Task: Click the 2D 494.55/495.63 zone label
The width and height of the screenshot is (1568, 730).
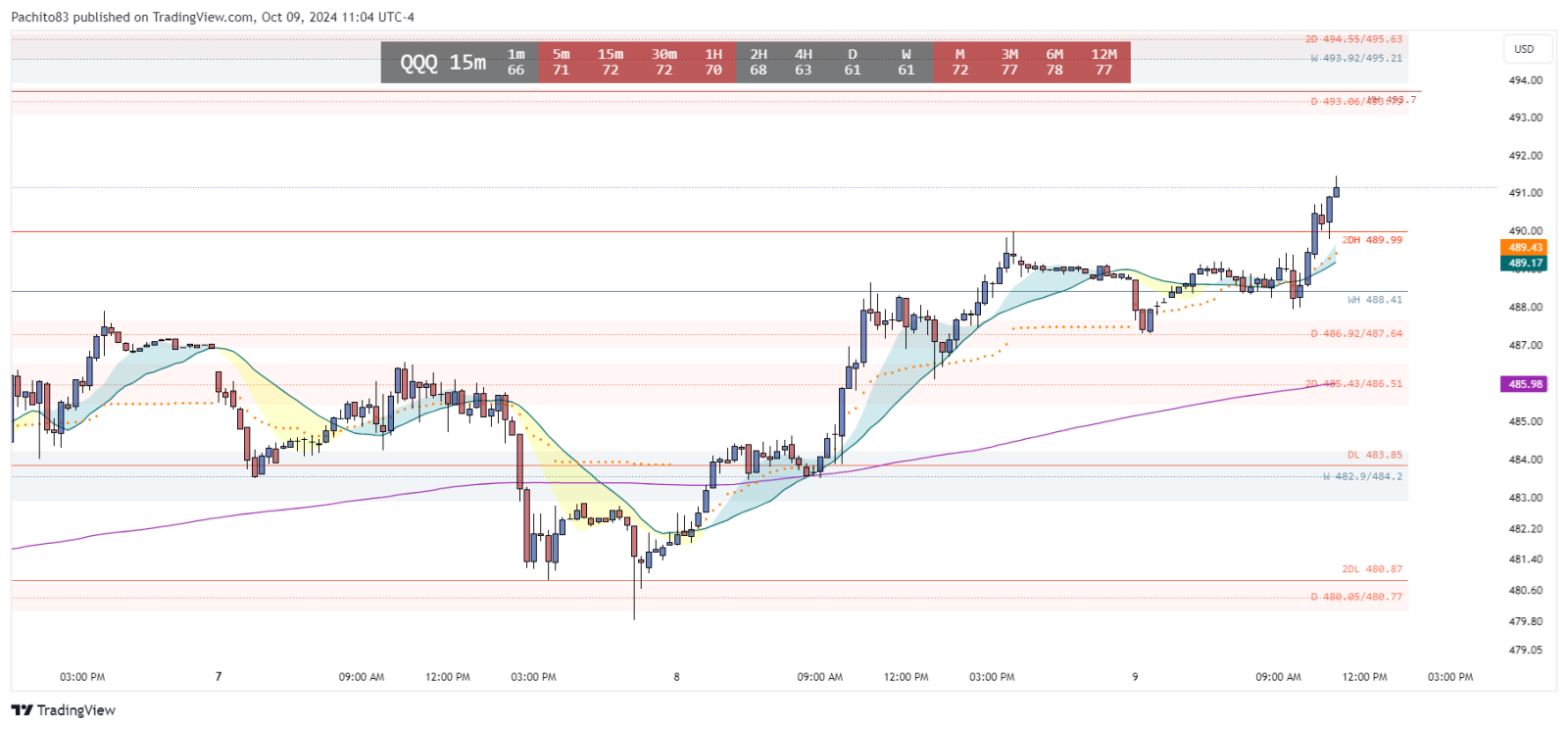Action: (x=1353, y=39)
